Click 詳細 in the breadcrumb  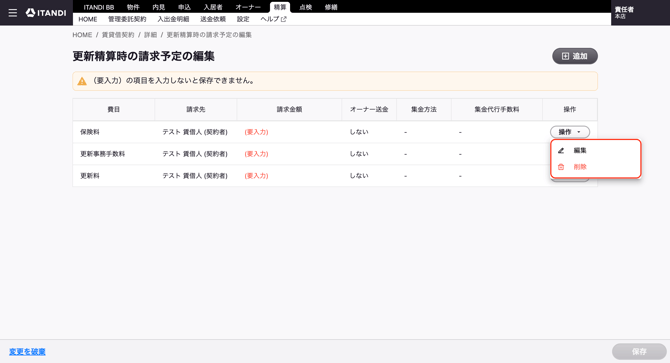click(x=150, y=35)
